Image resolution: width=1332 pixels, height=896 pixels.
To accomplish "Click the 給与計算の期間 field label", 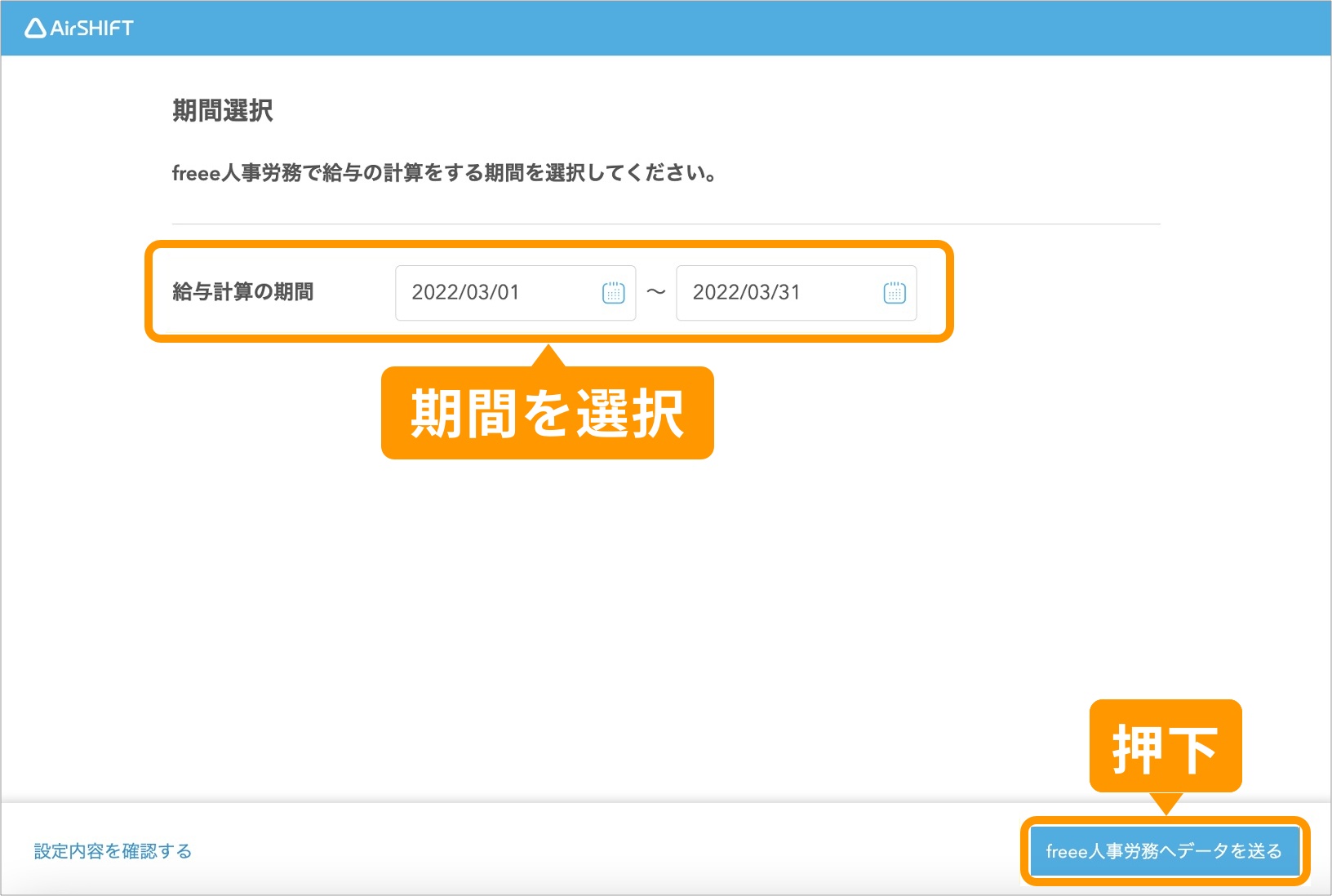I will click(242, 292).
